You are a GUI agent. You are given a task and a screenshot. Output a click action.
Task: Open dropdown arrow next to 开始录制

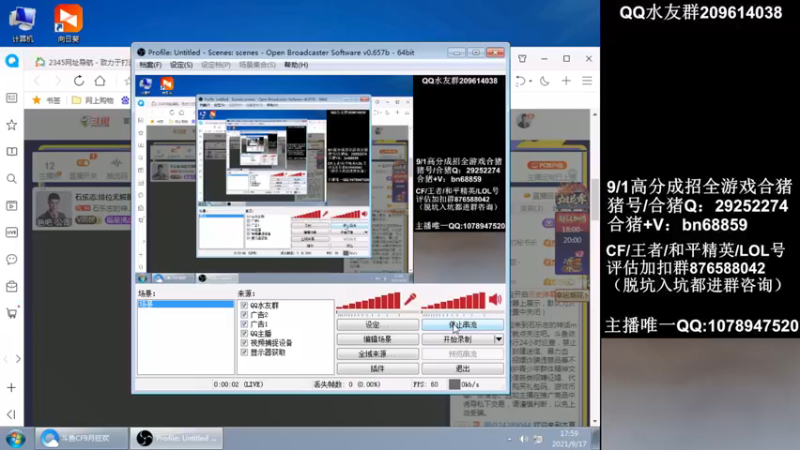pos(498,339)
